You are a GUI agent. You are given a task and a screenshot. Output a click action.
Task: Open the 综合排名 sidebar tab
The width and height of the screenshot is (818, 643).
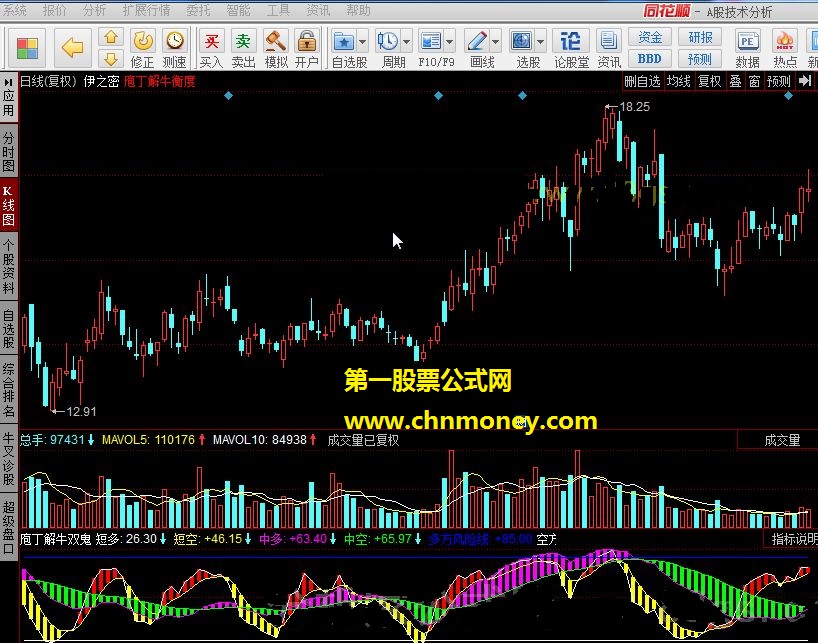click(x=8, y=390)
